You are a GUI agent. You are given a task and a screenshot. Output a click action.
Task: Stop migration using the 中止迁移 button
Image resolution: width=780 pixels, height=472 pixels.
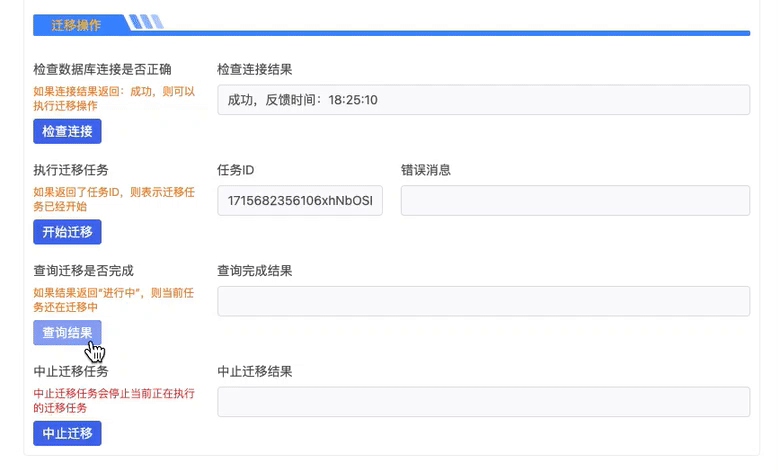coord(67,433)
